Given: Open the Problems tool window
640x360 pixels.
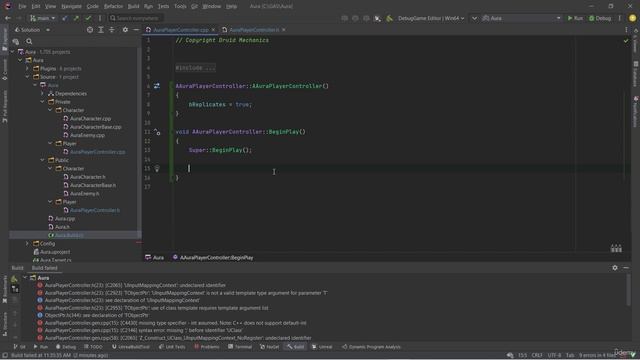Looking at the screenshot, I should [x=207, y=347].
